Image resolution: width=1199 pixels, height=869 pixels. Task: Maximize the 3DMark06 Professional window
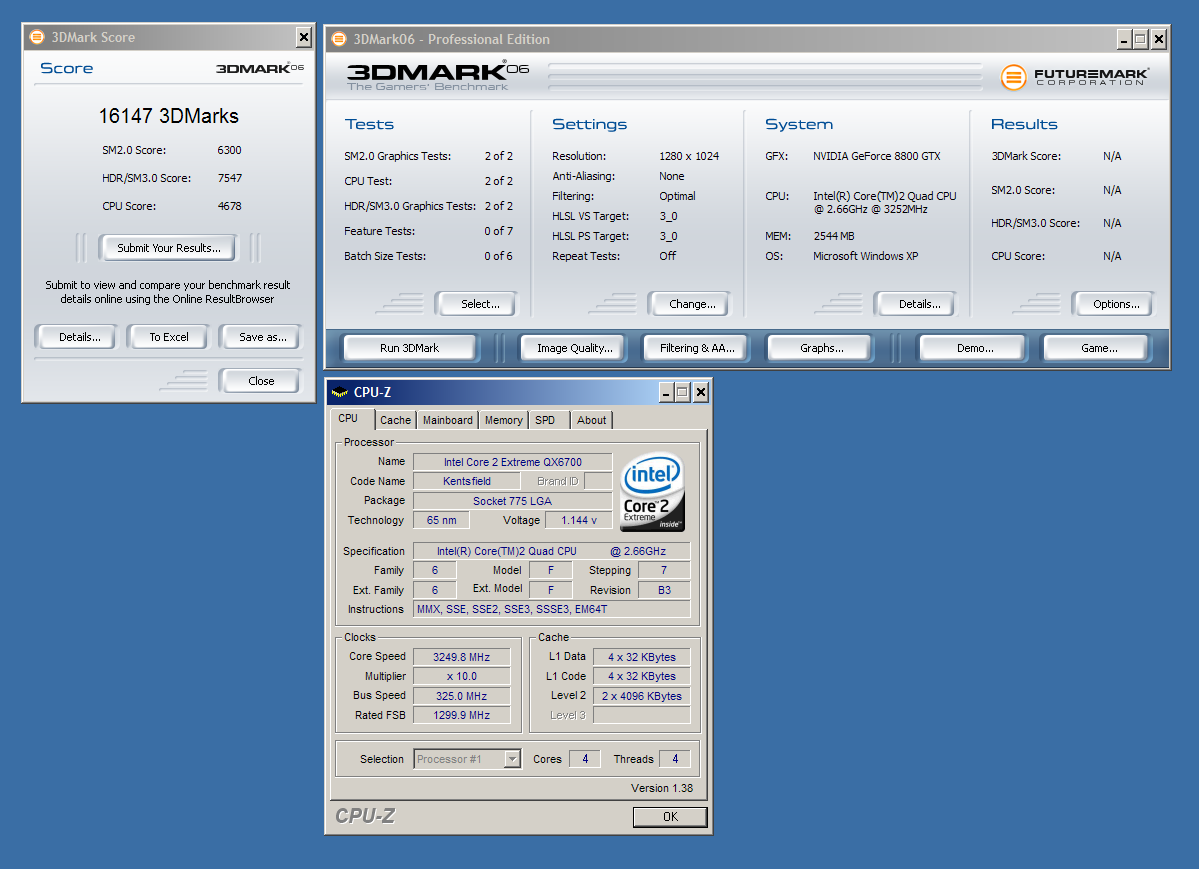pos(1140,39)
